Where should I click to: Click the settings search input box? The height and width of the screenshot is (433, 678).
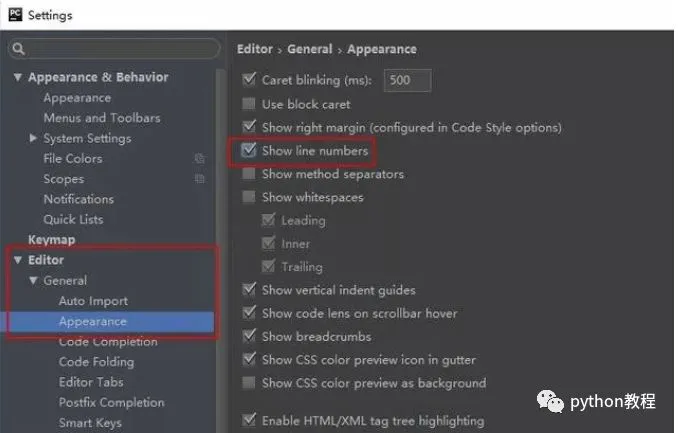point(114,48)
